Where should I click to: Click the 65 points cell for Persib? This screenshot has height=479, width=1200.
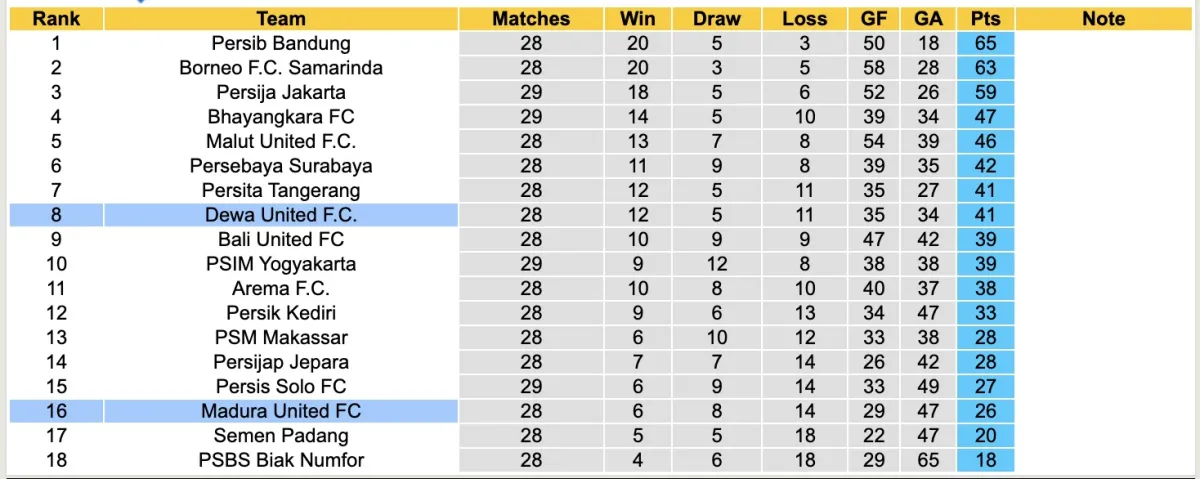[984, 43]
